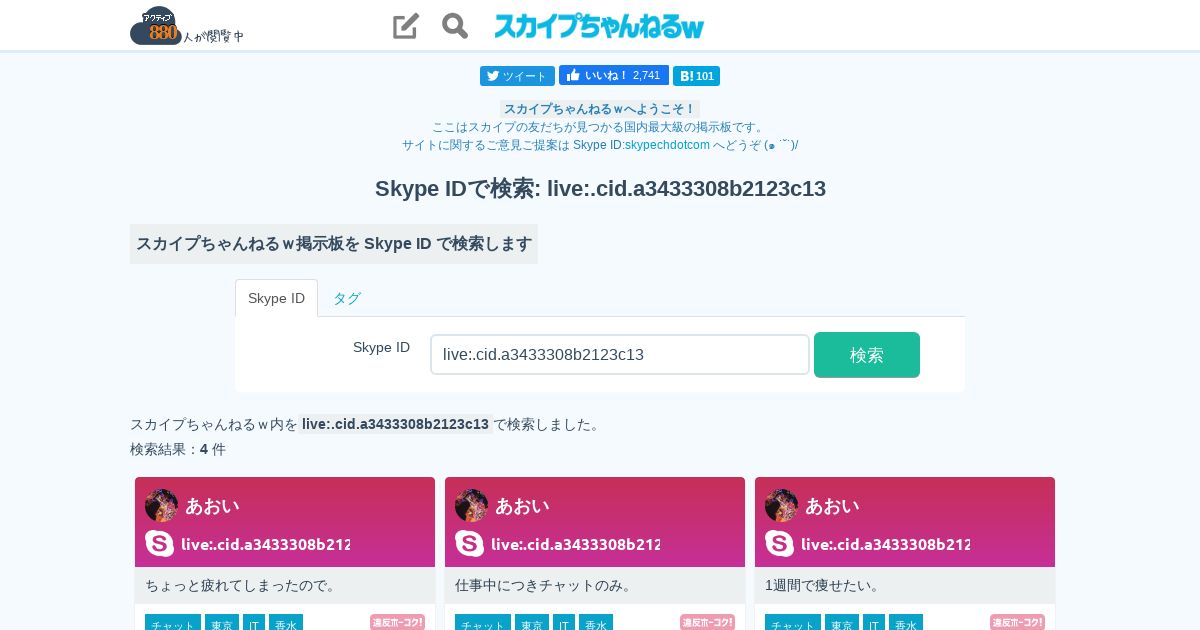The image size is (1200, 630).
Task: Click Skype icon in ちょっと疲れてしまったので card
Action: [159, 544]
